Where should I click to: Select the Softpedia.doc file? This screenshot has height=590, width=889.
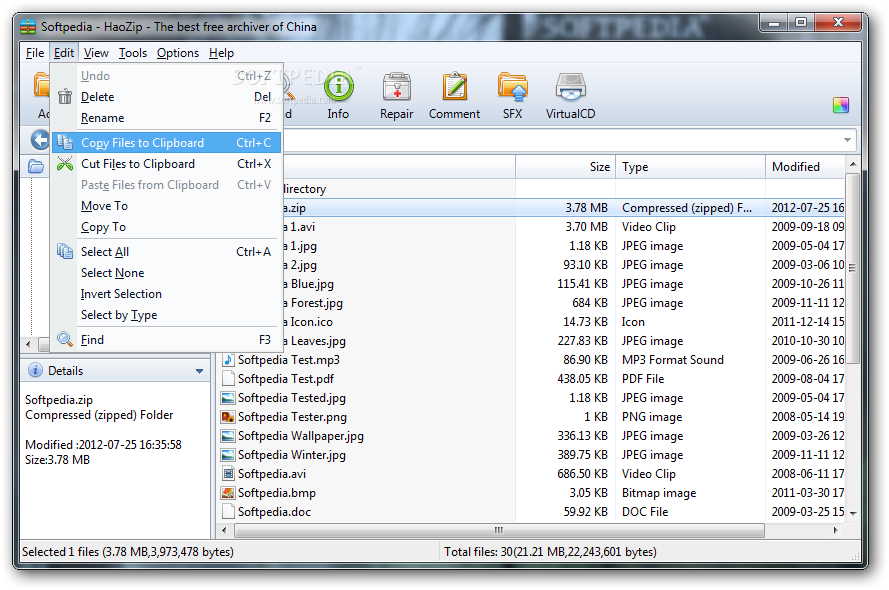click(533, 512)
